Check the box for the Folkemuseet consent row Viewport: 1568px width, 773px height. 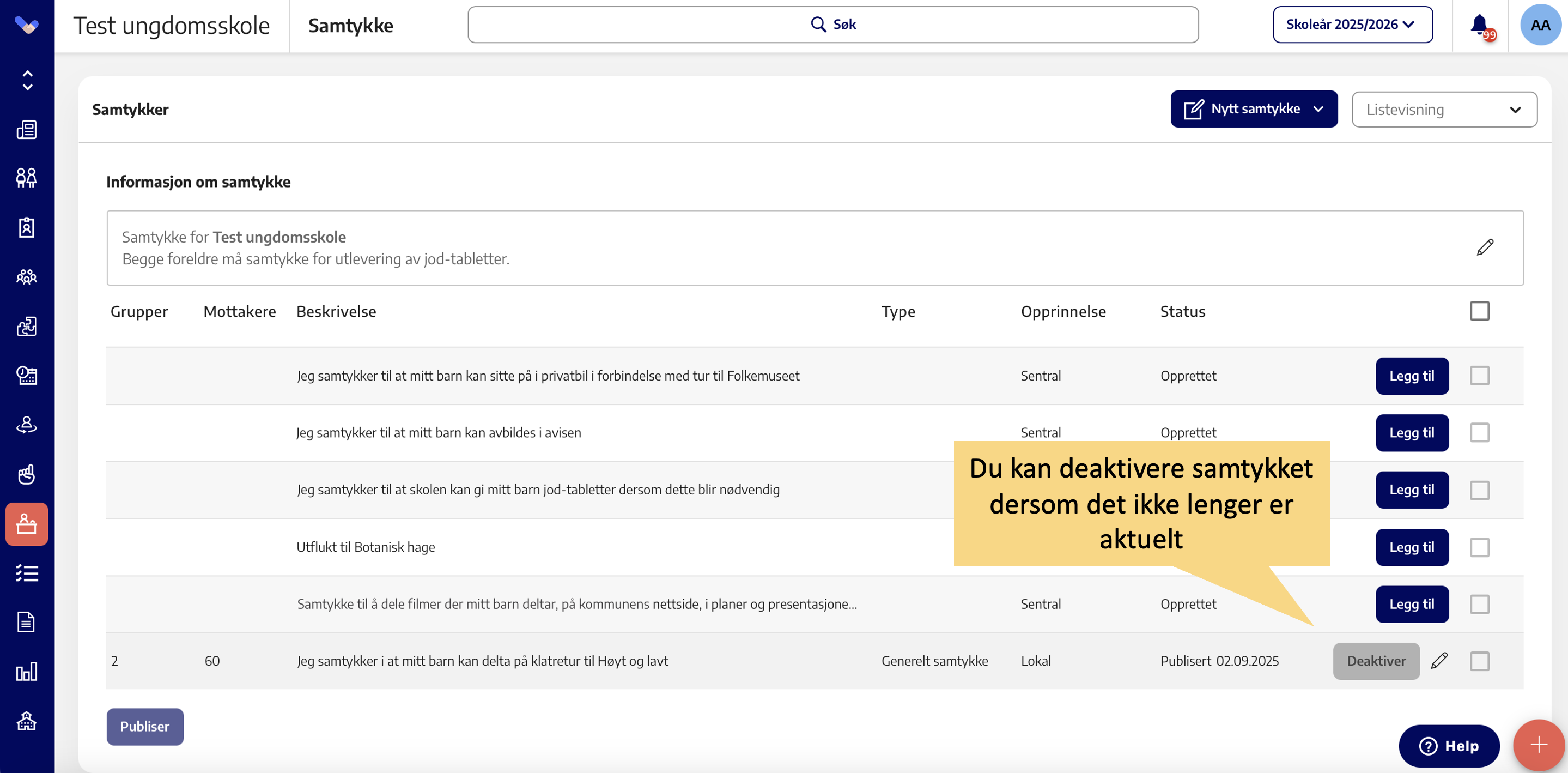click(1480, 376)
